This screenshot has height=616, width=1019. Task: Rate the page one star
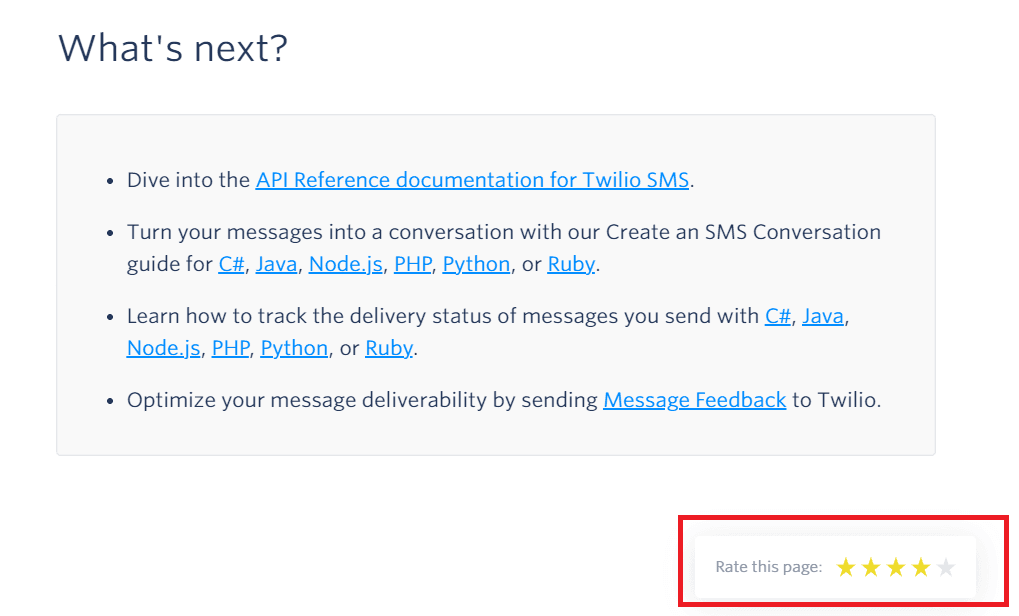pos(846,568)
